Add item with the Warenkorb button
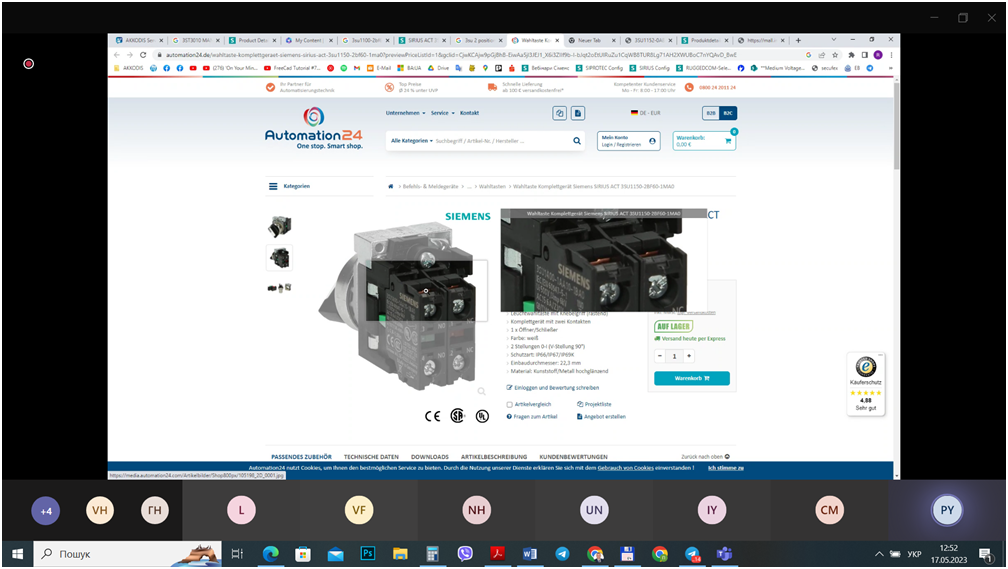Screen dimensions: 1008x569 click(691, 378)
